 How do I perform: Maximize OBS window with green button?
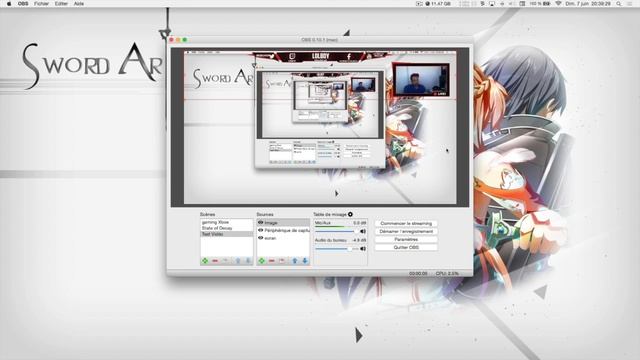coord(184,40)
